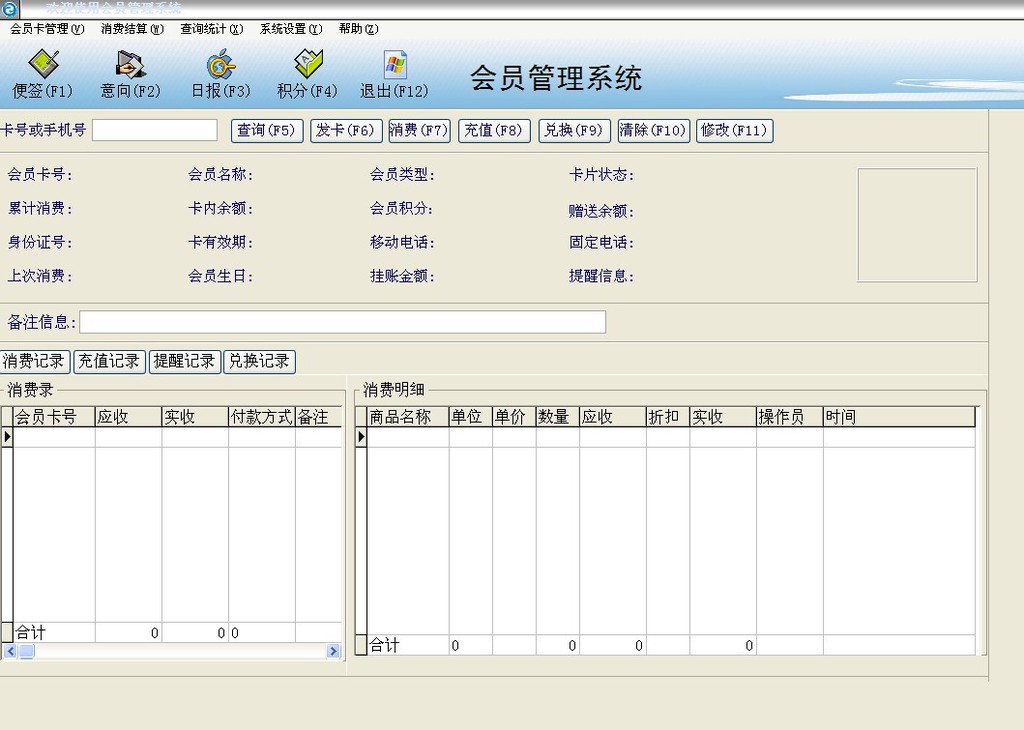Open the 系统设置 menu
The width and height of the screenshot is (1024, 730).
[290, 29]
